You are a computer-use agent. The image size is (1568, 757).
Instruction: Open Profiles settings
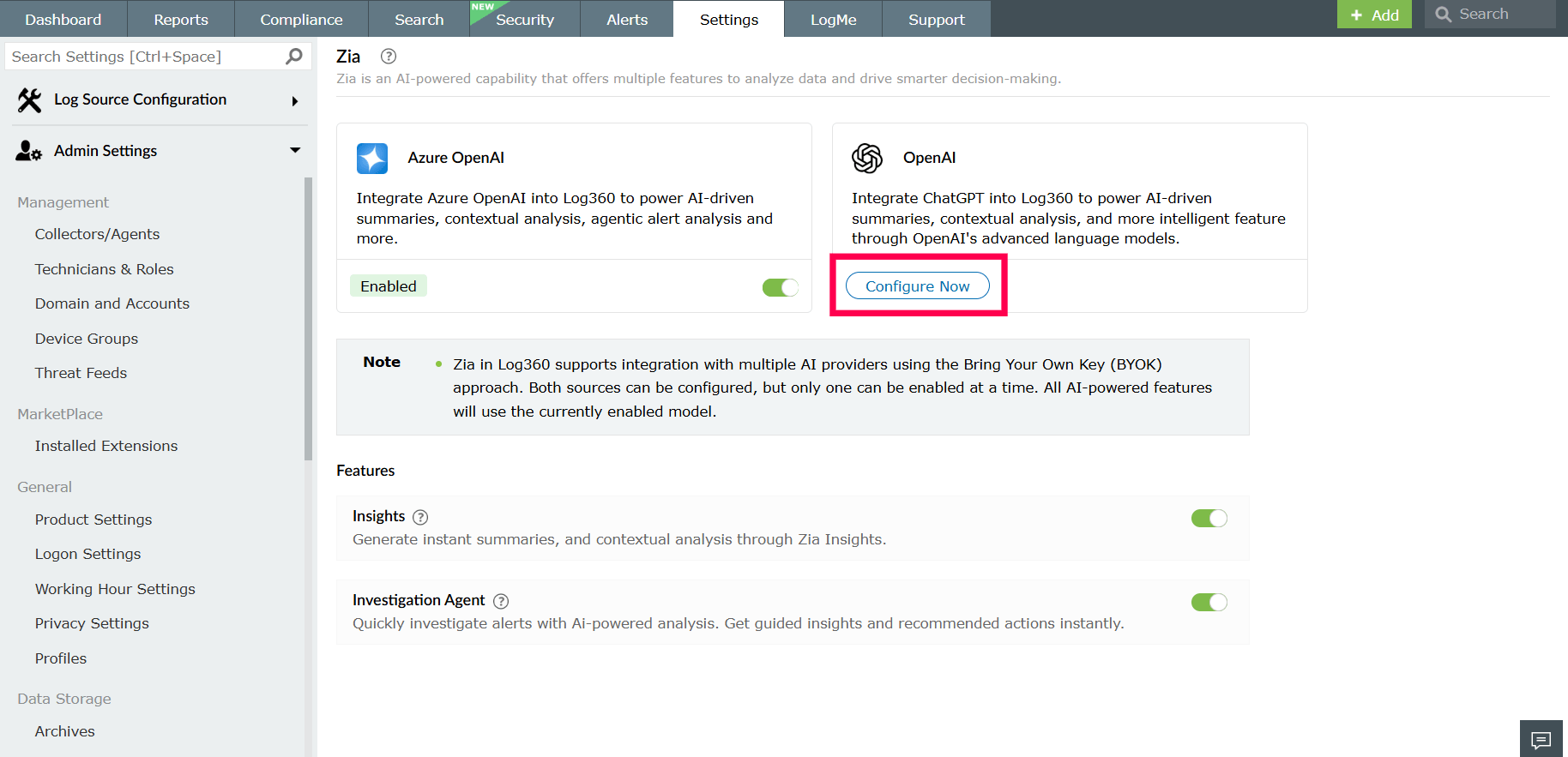click(61, 658)
